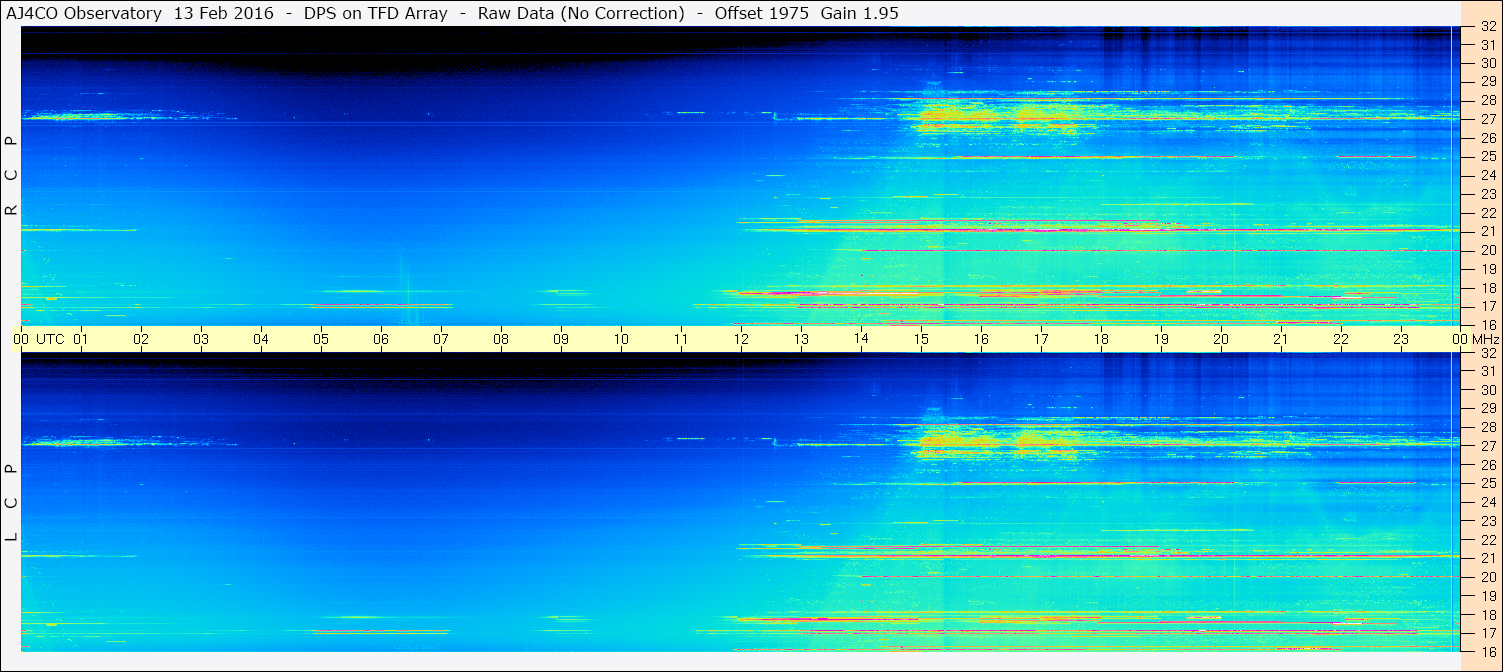Select hour 22 on the UTC time axis
The image size is (1503, 672).
pyautogui.click(x=1341, y=339)
